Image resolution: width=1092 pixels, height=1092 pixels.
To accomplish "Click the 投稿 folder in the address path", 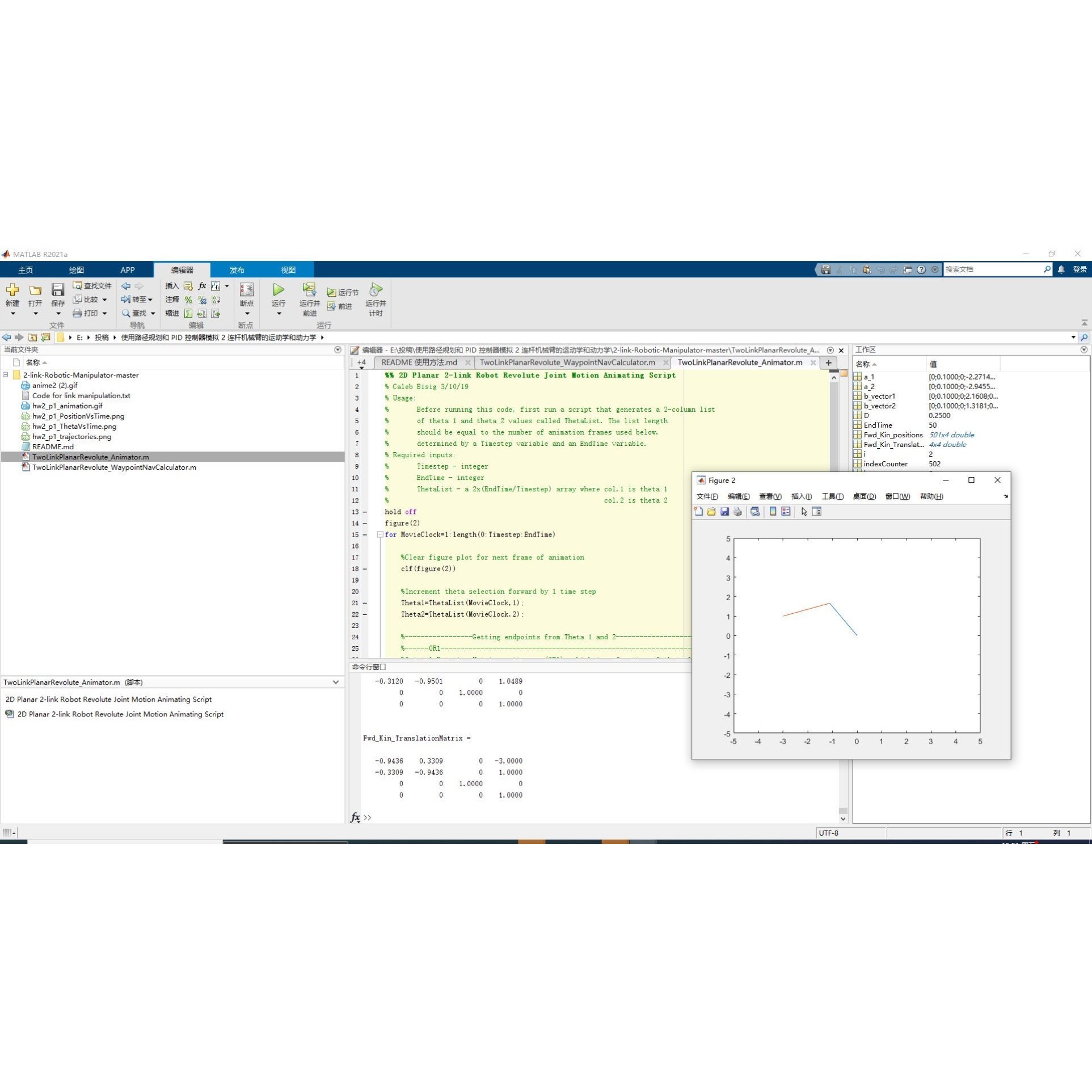I will (x=102, y=338).
